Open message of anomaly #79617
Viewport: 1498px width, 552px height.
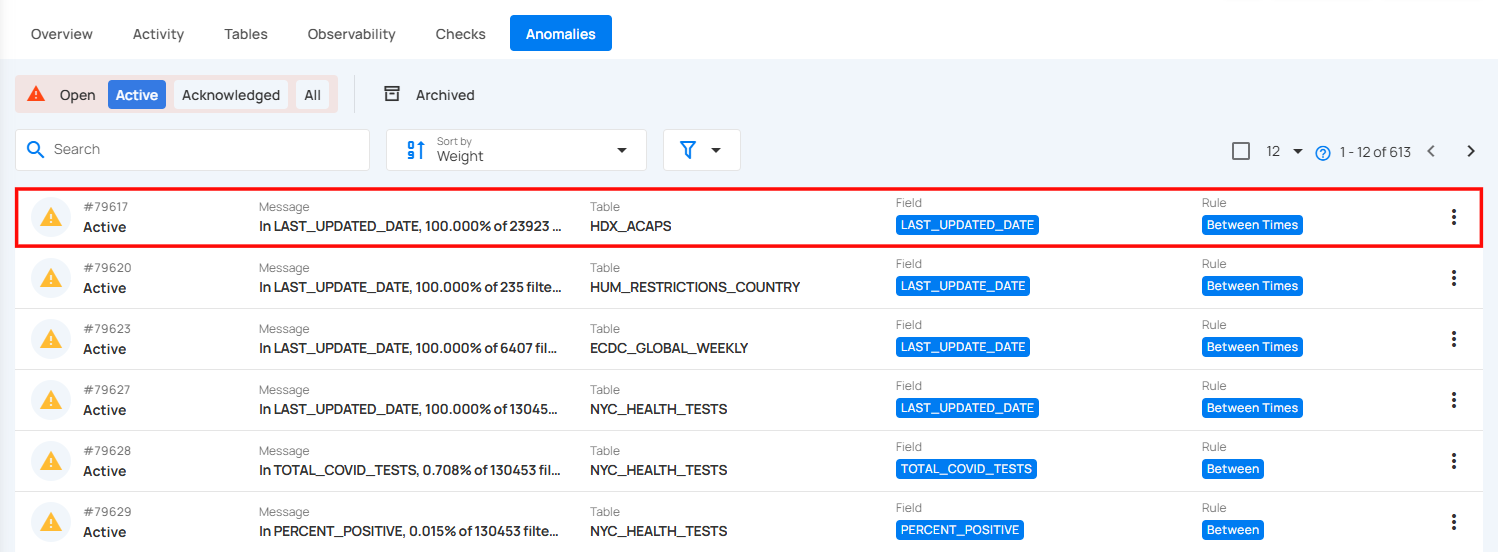[410, 226]
